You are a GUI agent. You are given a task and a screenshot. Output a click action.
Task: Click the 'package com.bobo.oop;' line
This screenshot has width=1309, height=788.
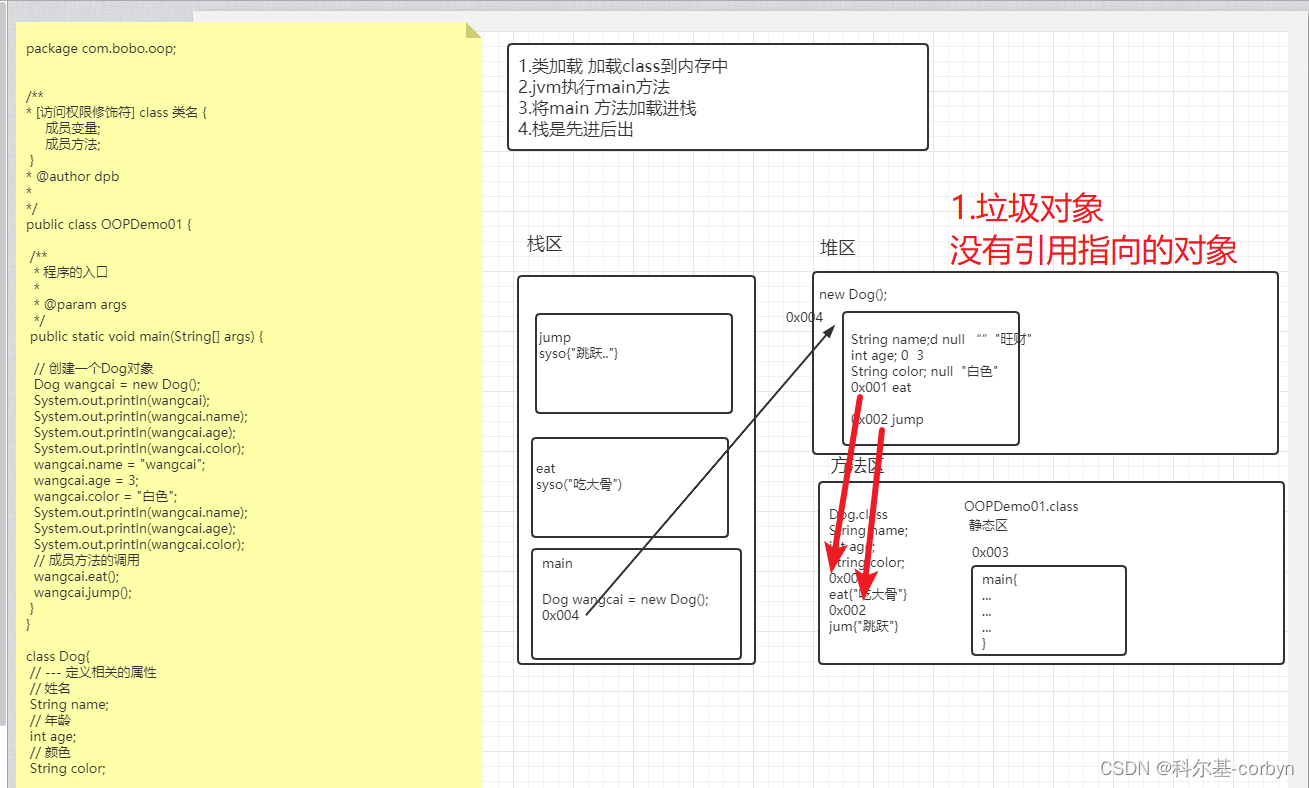pyautogui.click(x=101, y=48)
